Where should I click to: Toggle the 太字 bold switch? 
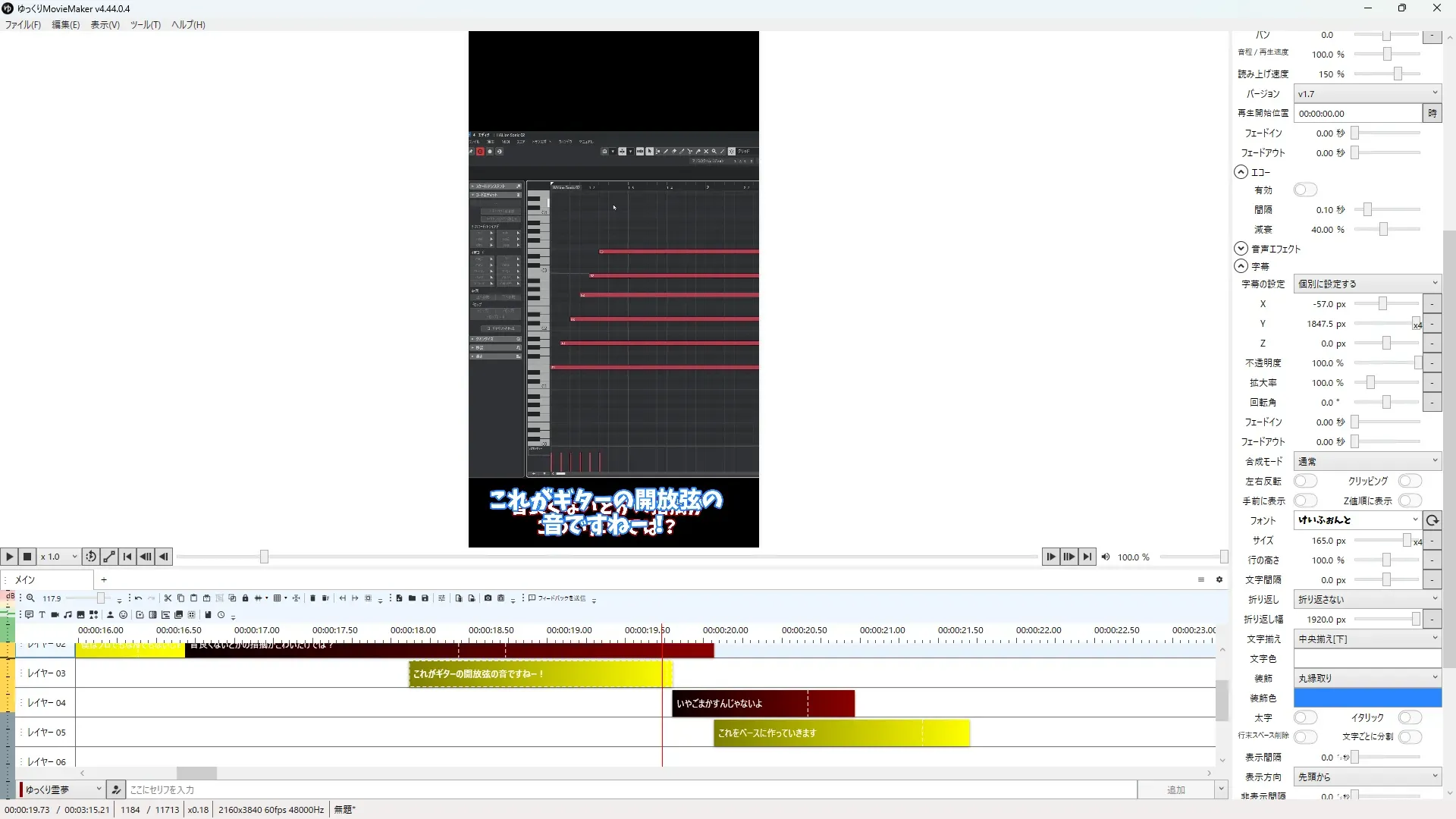(x=1305, y=717)
